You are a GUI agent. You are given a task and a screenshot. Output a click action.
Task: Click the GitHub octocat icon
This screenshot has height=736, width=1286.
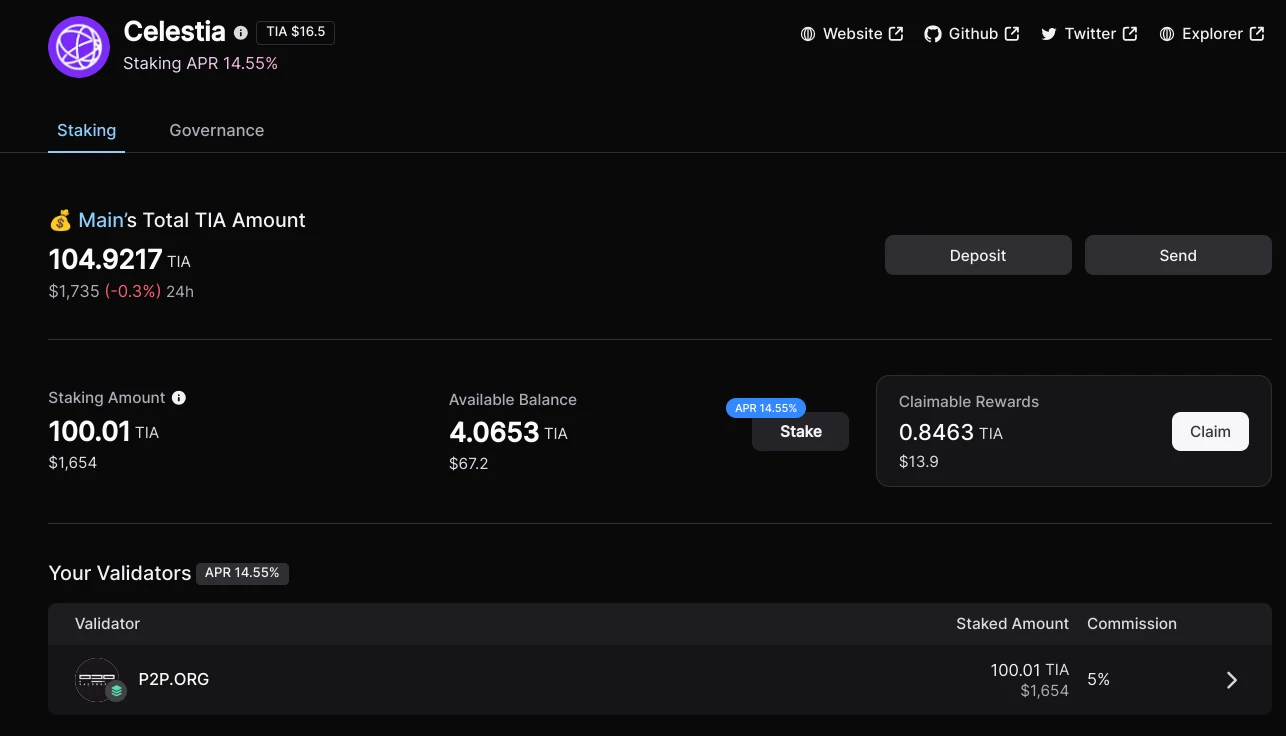click(933, 34)
